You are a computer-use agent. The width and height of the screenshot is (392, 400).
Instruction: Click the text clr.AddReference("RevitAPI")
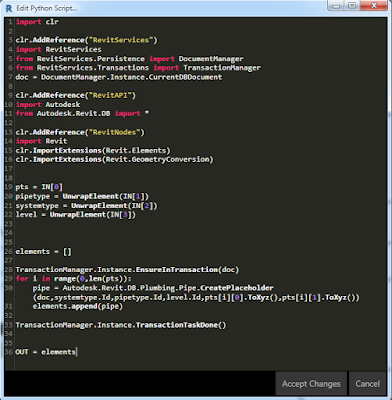coord(76,96)
